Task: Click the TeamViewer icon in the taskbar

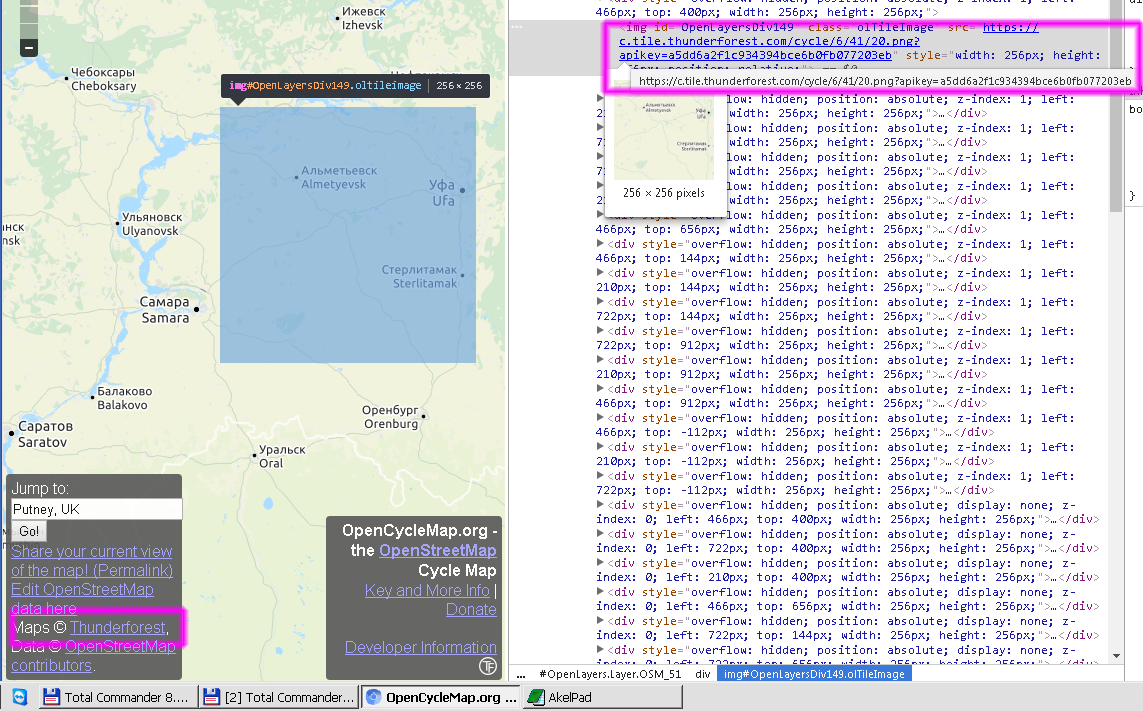Action: tap(19, 697)
